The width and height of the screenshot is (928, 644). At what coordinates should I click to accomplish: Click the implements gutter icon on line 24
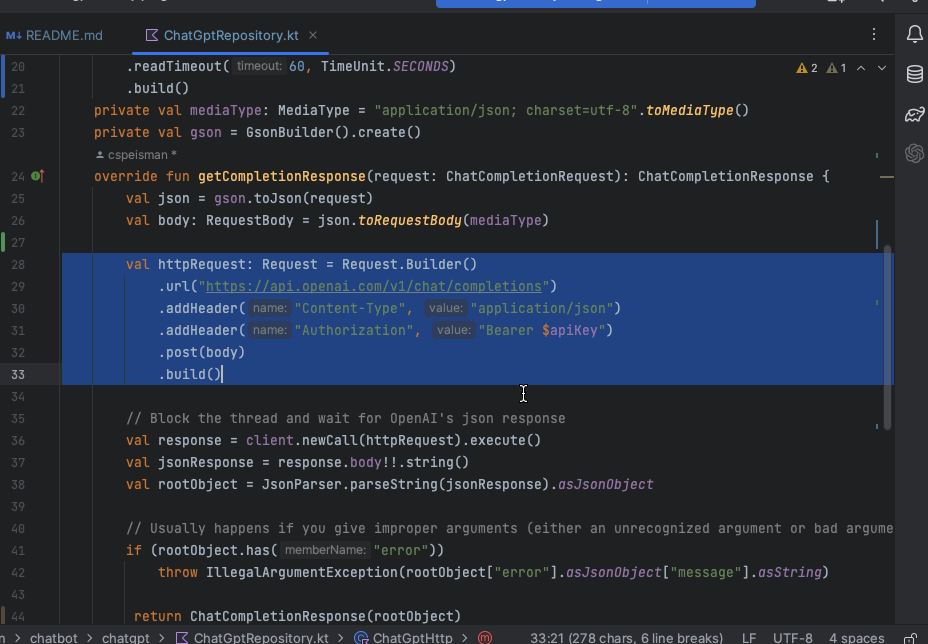click(37, 176)
